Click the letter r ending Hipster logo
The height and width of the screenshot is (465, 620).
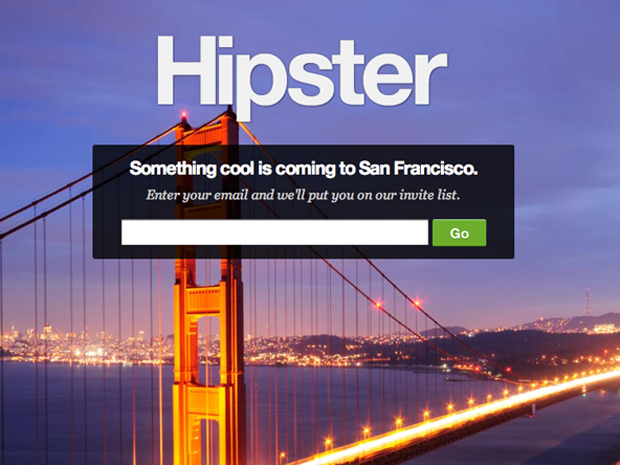[x=431, y=77]
